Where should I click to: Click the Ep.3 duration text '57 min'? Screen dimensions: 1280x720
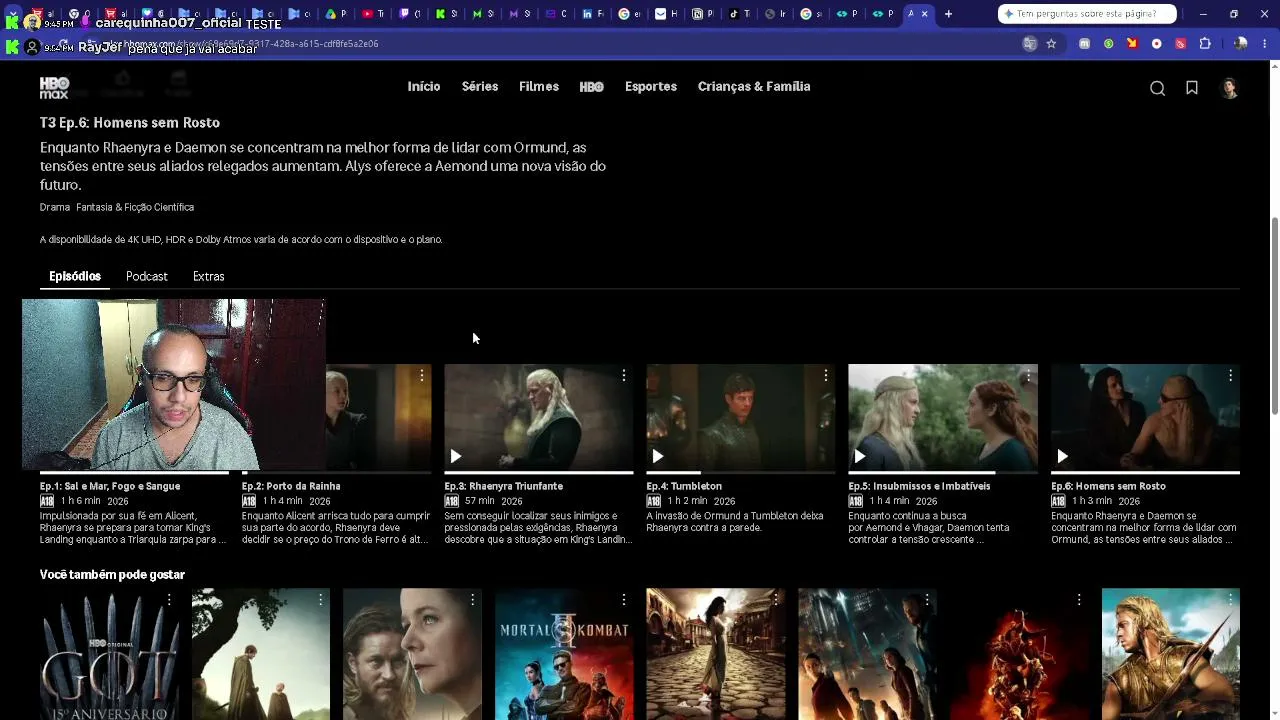point(480,501)
